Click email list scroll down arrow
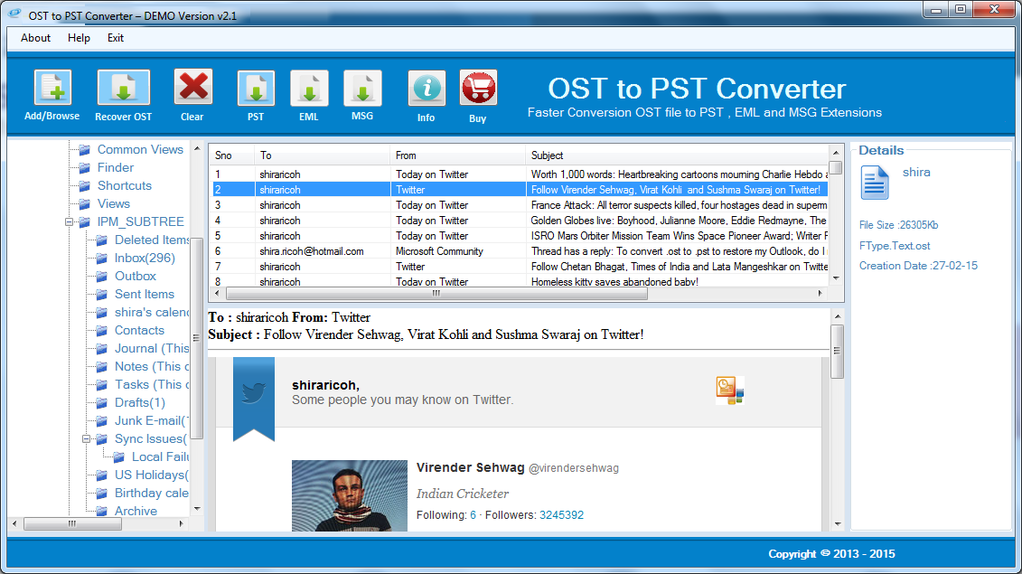1022x574 pixels. 836,278
